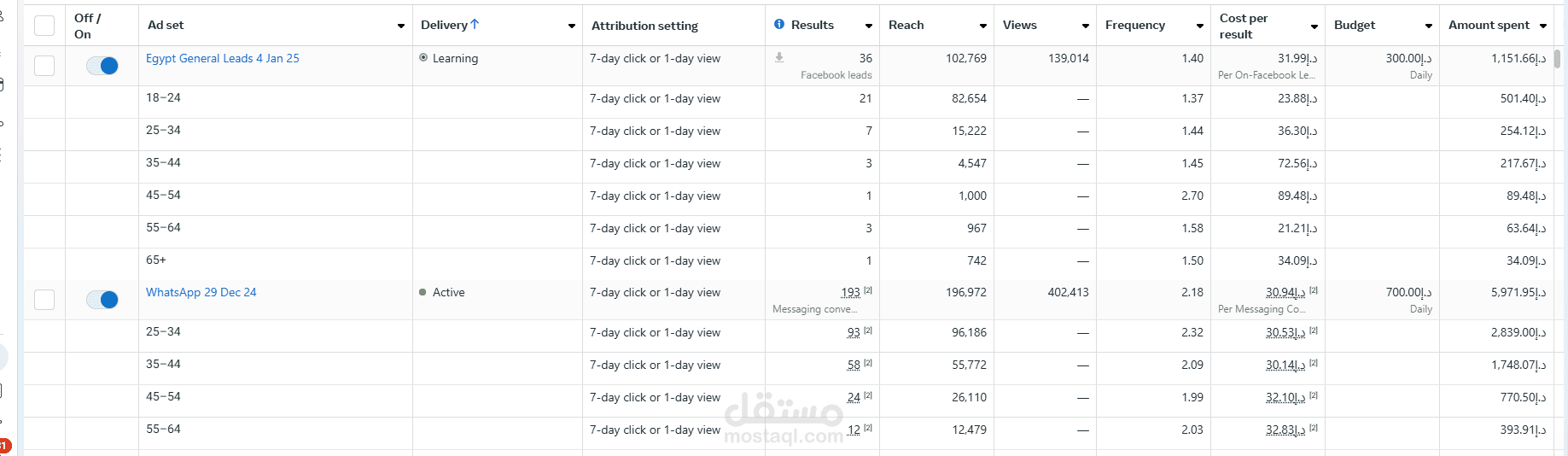Click the 93 results value for 25–34
Viewport: 1568px width, 456px height.
point(854,332)
